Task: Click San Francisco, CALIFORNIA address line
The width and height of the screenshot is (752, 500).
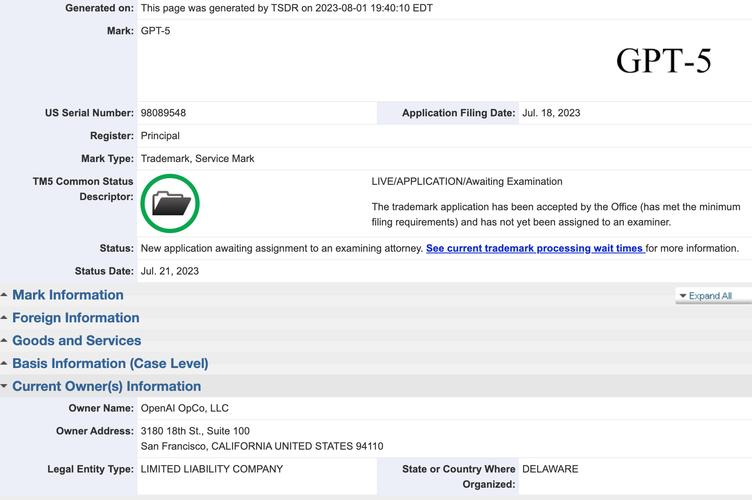Action: [262, 446]
